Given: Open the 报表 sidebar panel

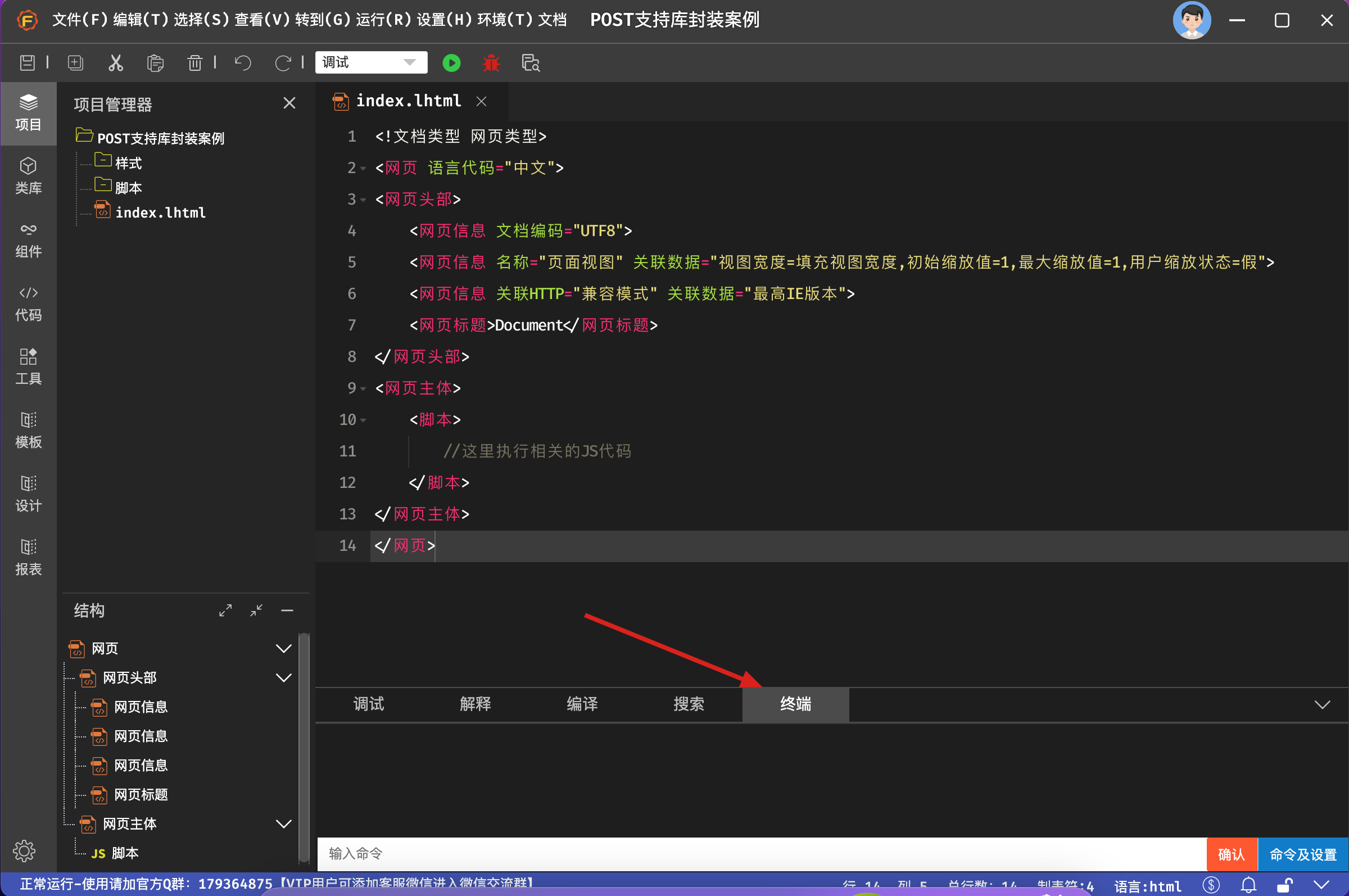Looking at the screenshot, I should coord(28,557).
